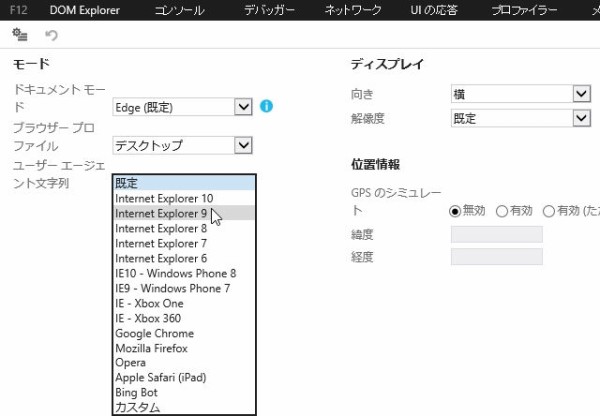This screenshot has height=416, width=600.
Task: Click the 緯度 latitude input field
Action: [497, 234]
